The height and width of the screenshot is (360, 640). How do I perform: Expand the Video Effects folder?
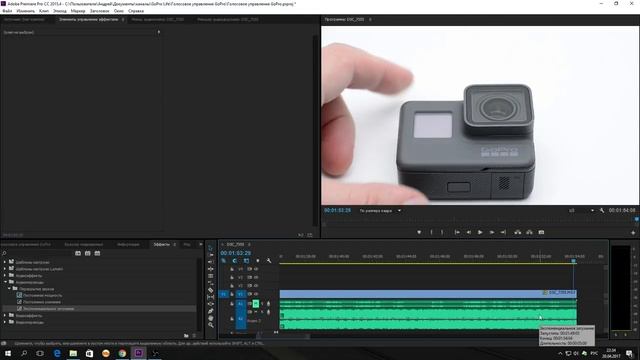click(x=5, y=316)
